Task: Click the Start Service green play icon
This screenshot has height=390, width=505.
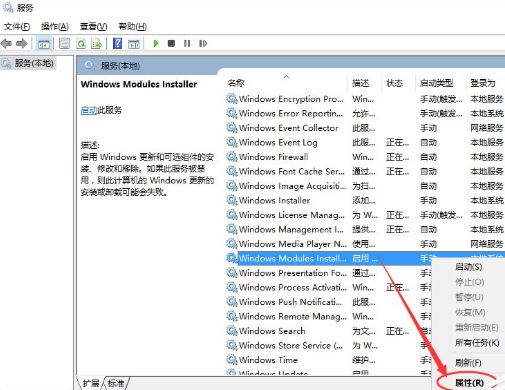Action: coord(155,43)
